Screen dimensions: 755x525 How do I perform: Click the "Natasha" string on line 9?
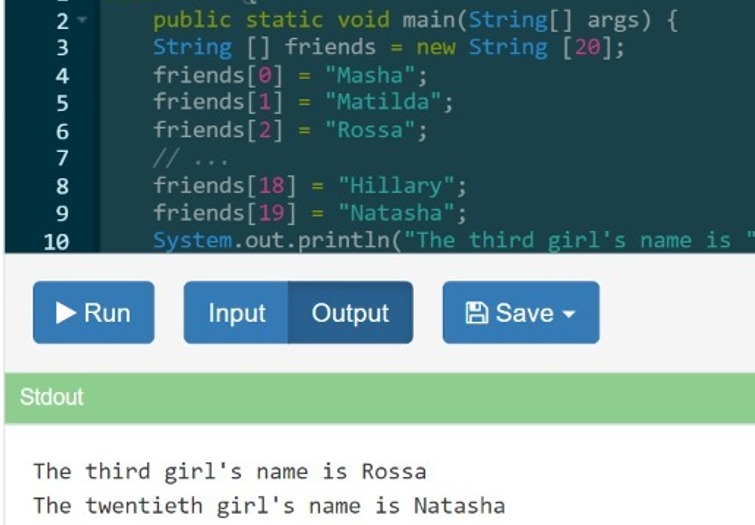[x=402, y=213]
